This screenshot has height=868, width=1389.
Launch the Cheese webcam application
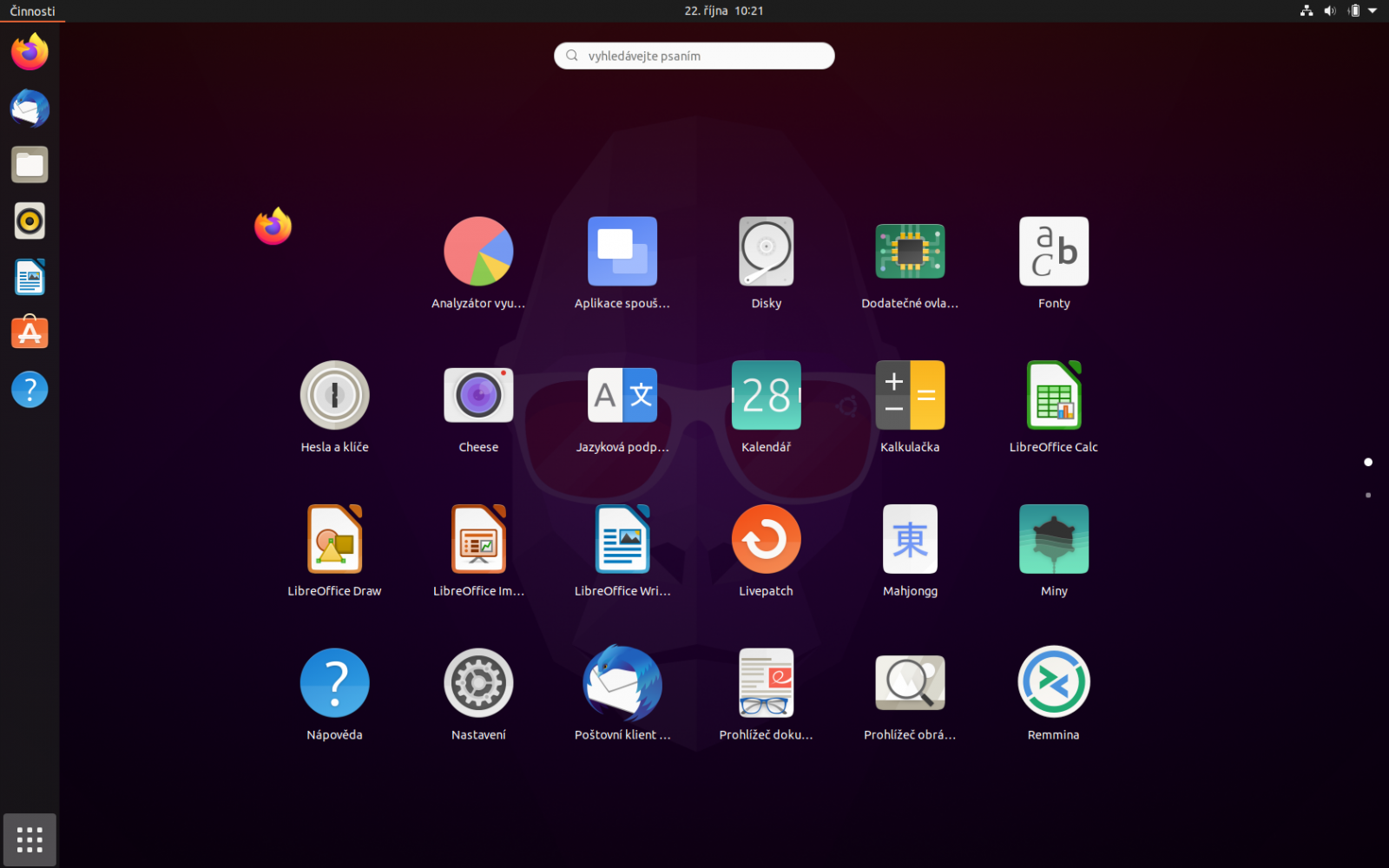(478, 395)
